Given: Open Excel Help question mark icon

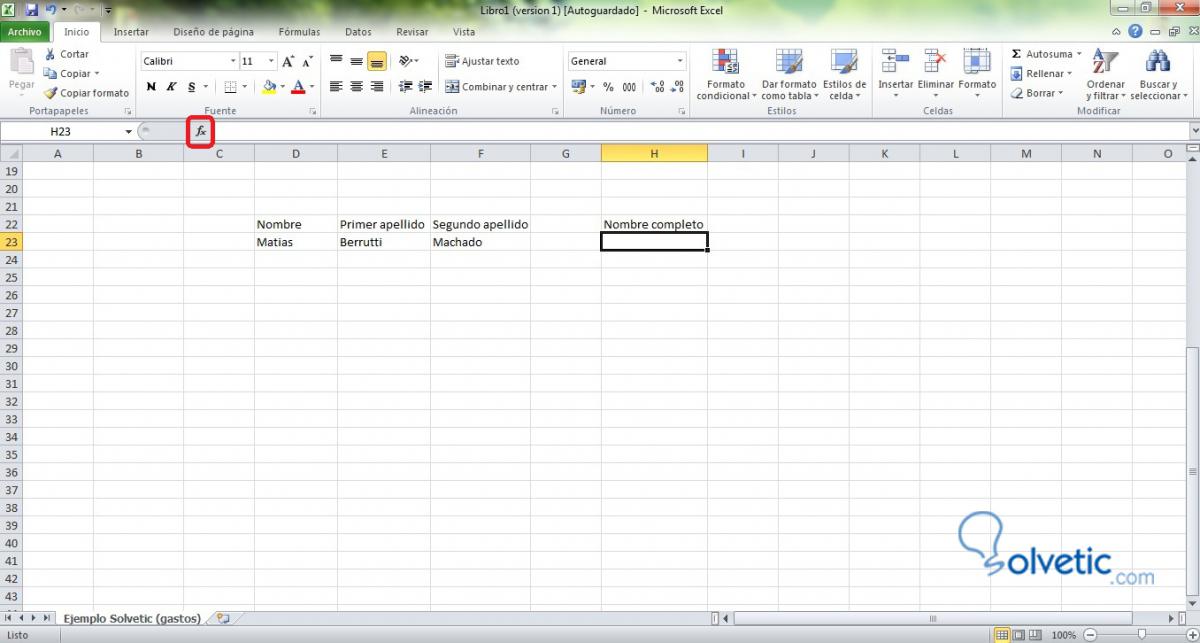Looking at the screenshot, I should [x=1135, y=32].
